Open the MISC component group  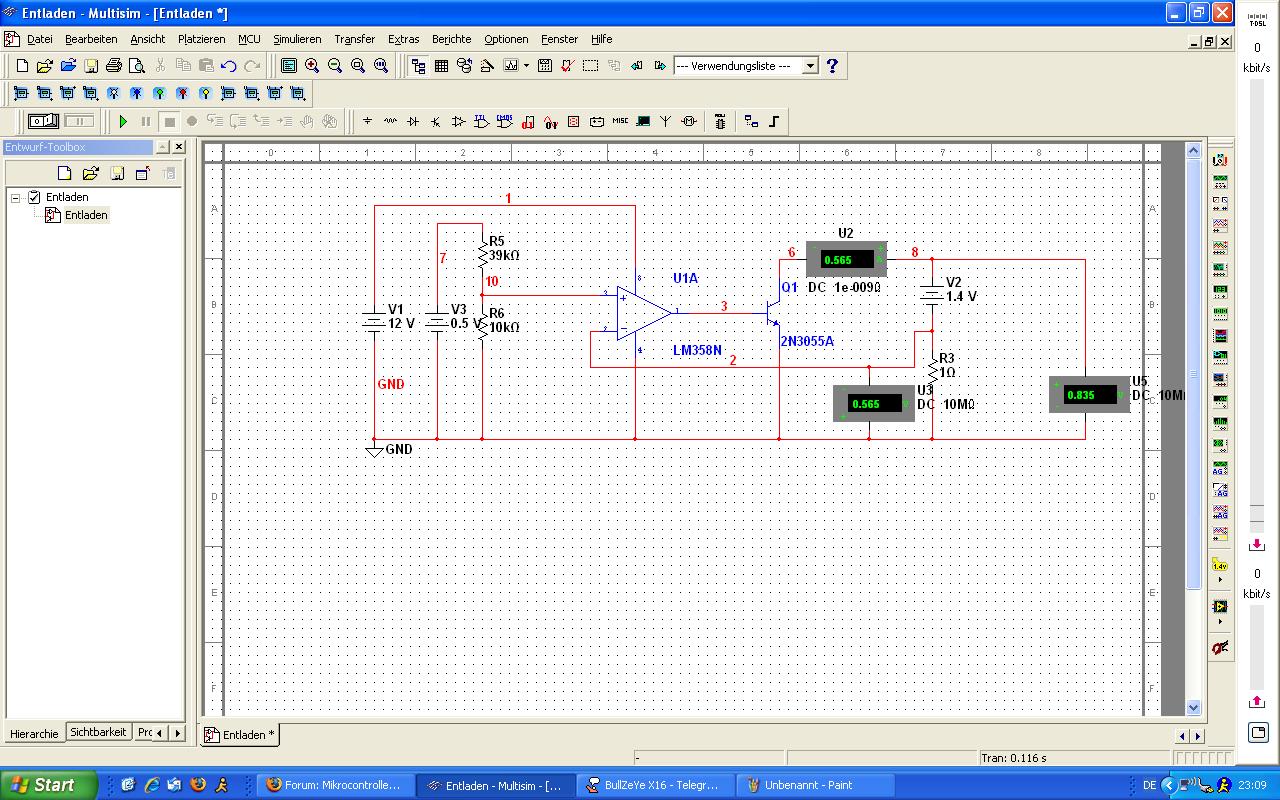pyautogui.click(x=620, y=121)
